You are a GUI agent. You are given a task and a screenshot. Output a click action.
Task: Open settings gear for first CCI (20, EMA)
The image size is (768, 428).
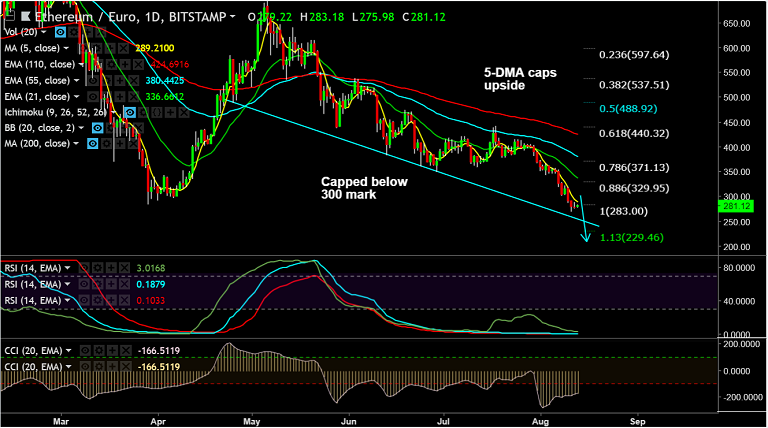99,351
